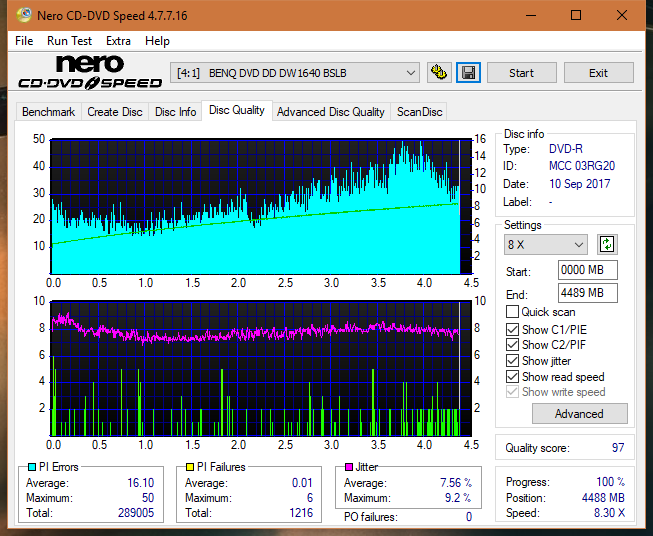Screen dimensions: 653x536
Task: Open the Advanced settings button
Action: point(579,414)
